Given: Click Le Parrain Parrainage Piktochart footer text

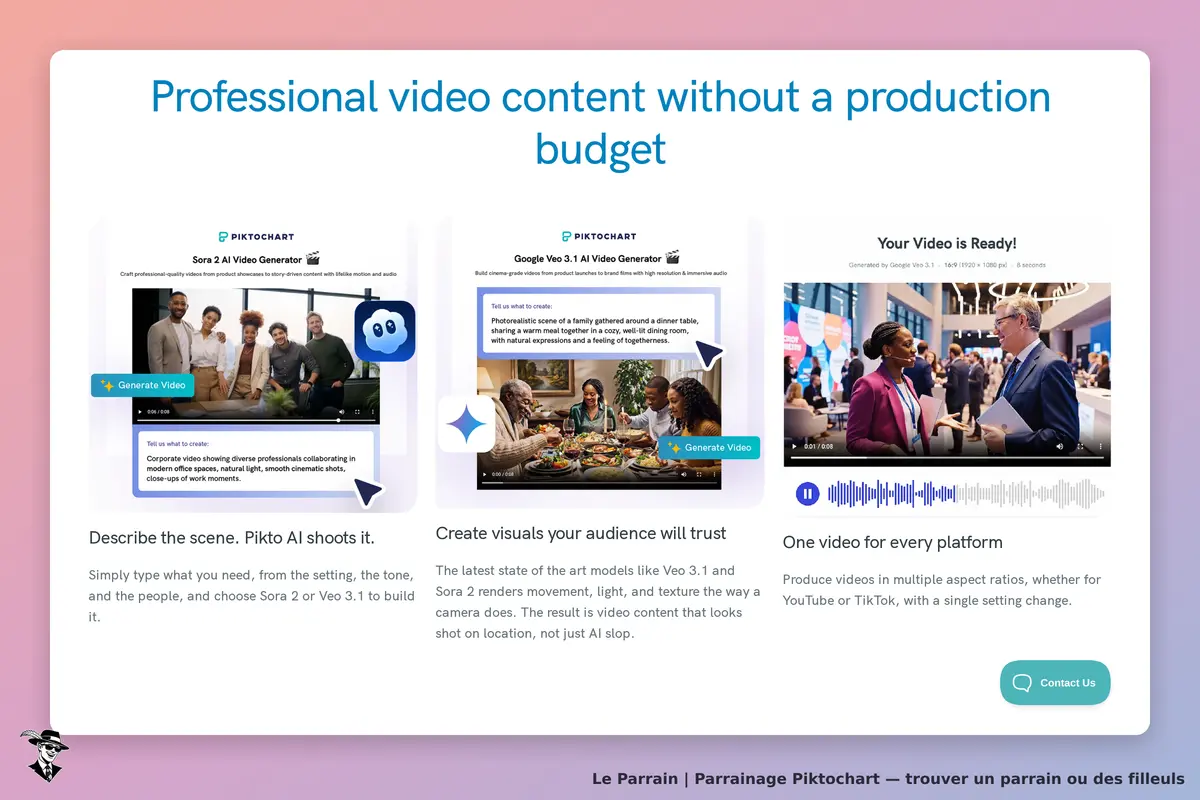Looking at the screenshot, I should 888,778.
